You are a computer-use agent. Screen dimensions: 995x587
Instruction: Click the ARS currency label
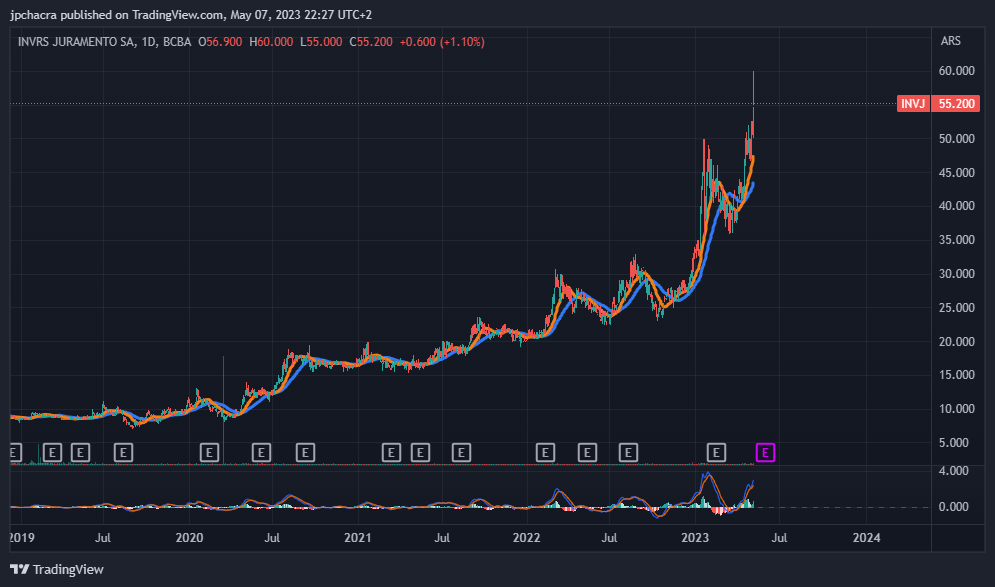(951, 41)
